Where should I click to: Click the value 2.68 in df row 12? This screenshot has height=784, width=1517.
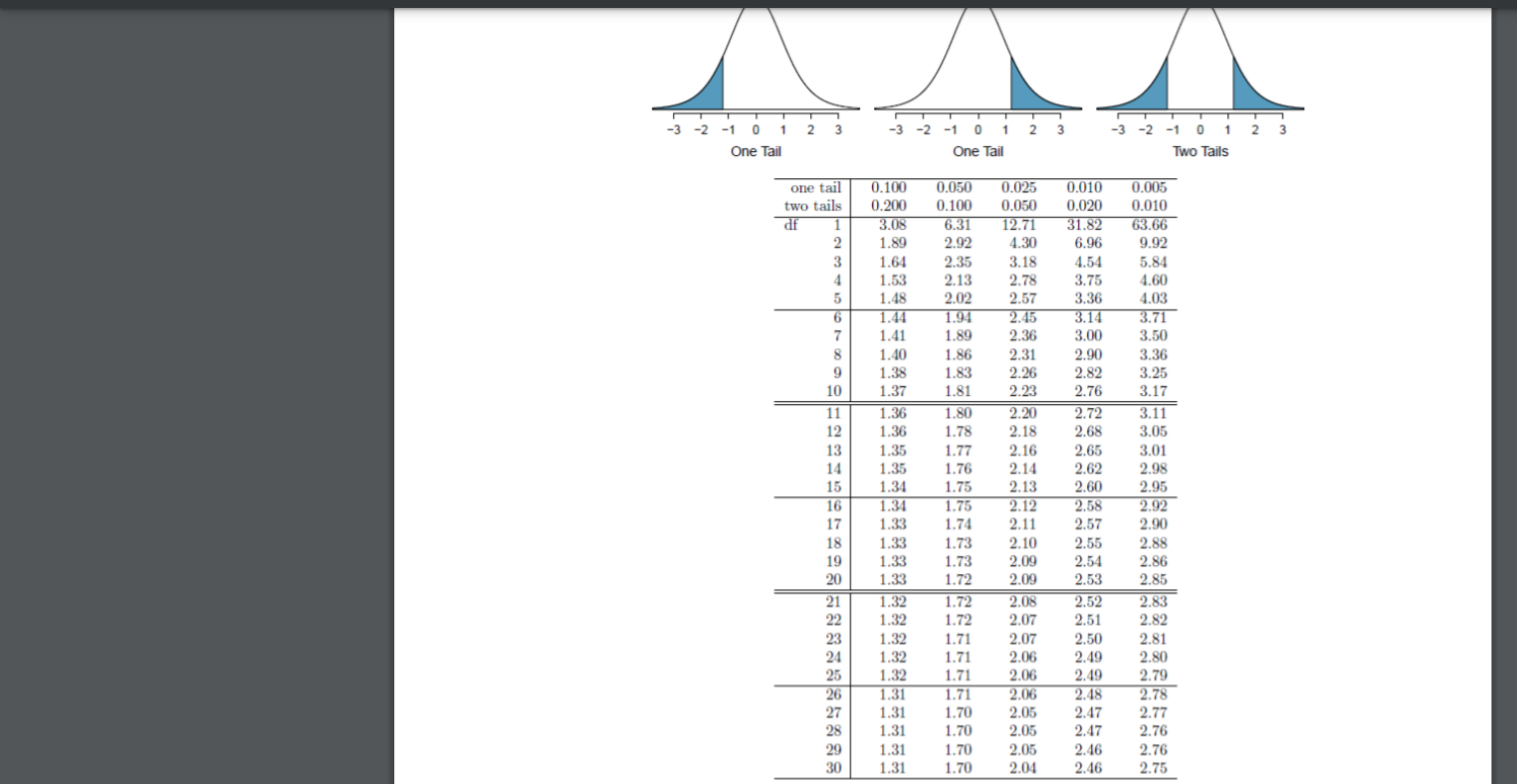point(1088,431)
